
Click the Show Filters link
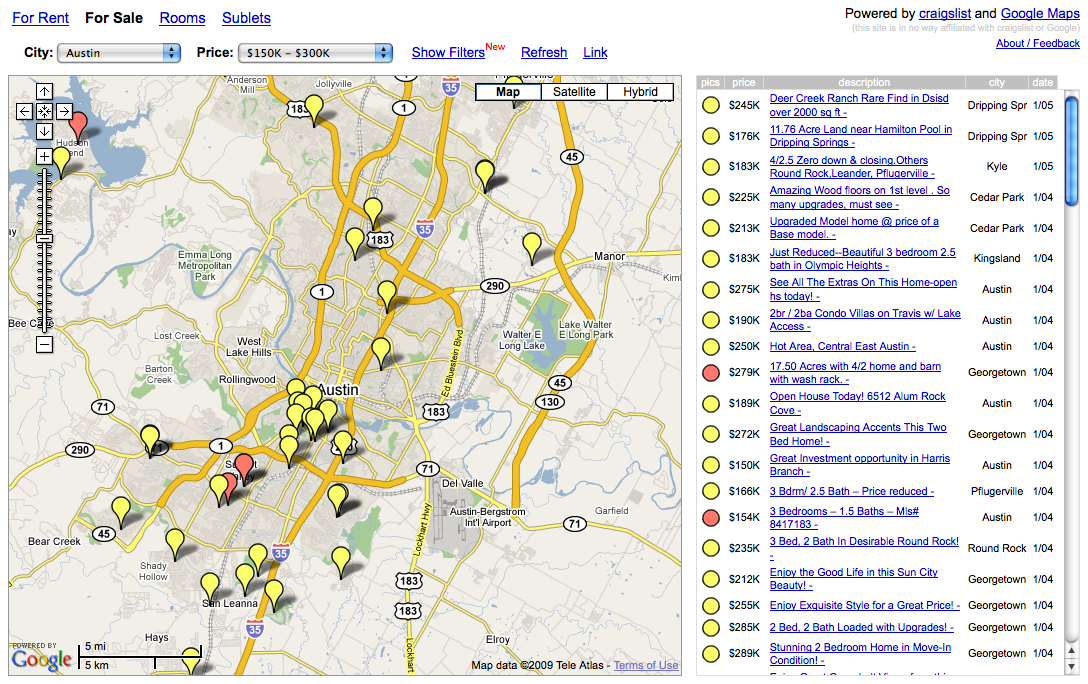(x=448, y=52)
